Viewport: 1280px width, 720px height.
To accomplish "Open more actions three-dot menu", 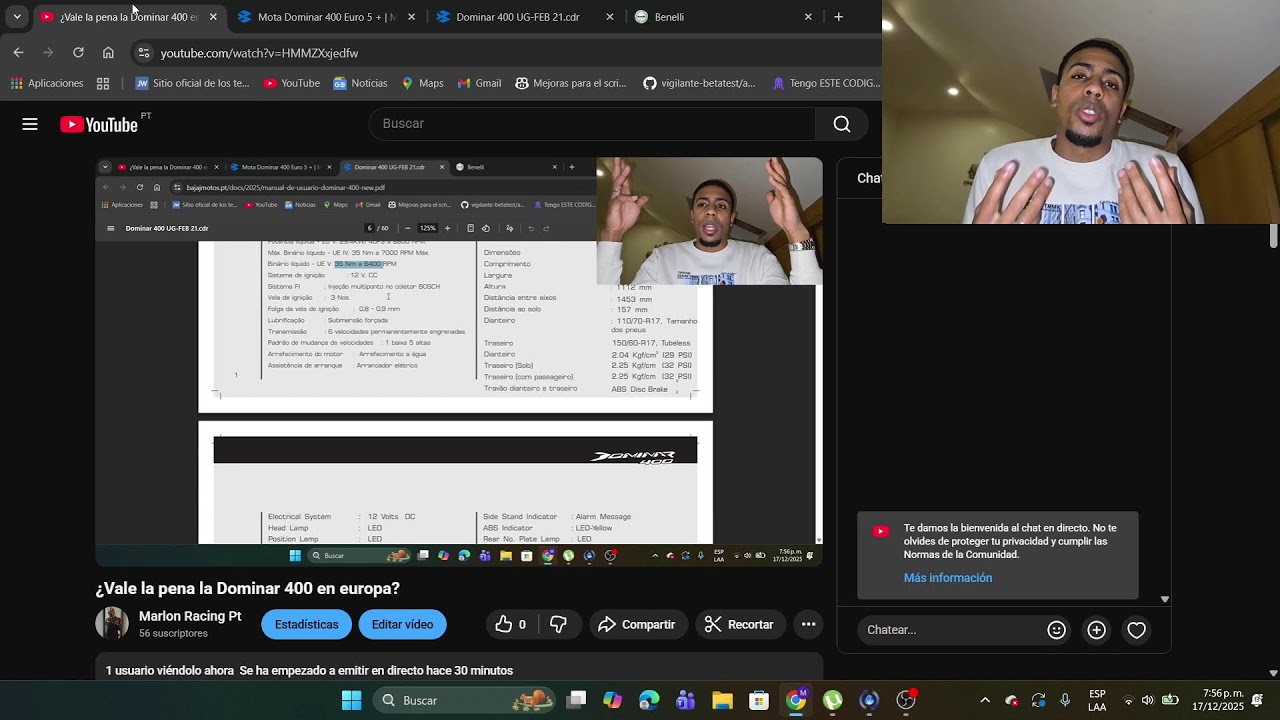I will coord(808,624).
